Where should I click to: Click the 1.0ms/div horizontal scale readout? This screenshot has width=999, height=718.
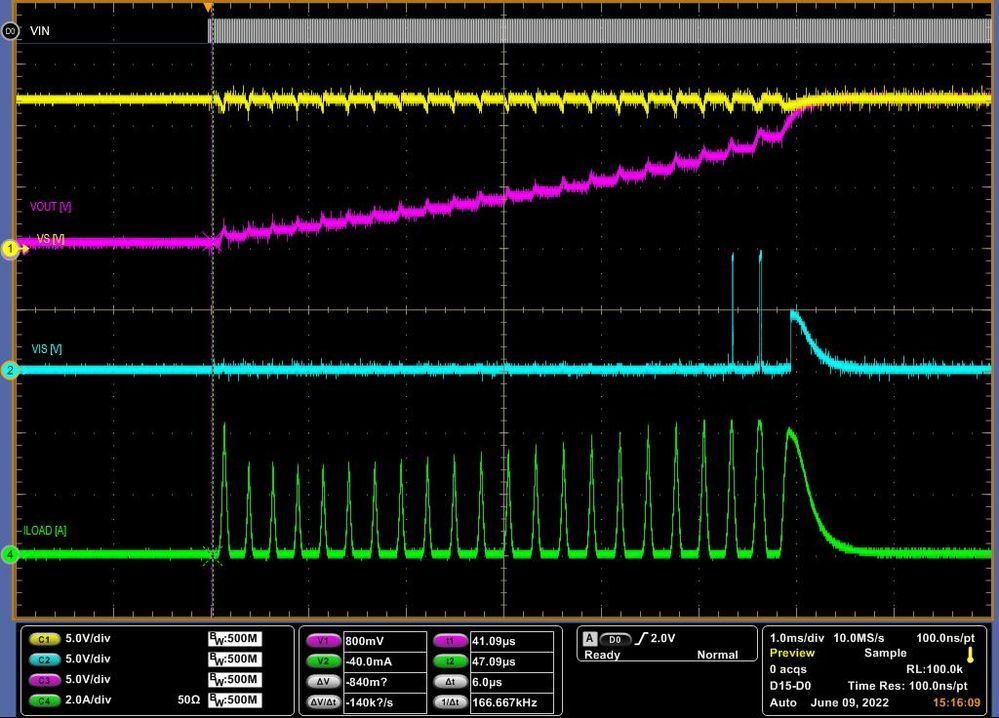tap(796, 637)
